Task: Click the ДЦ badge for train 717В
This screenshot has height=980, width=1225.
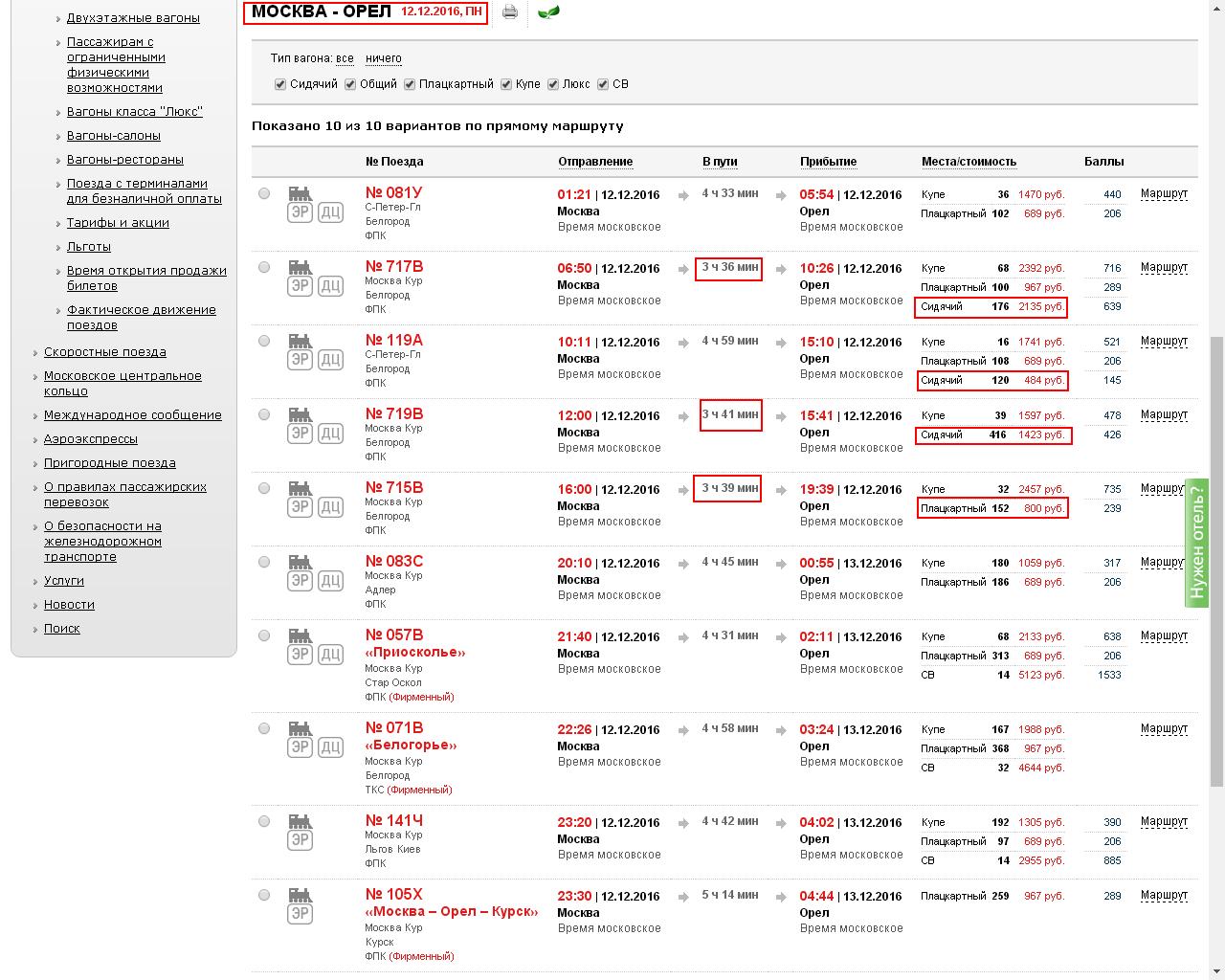Action: (x=330, y=285)
